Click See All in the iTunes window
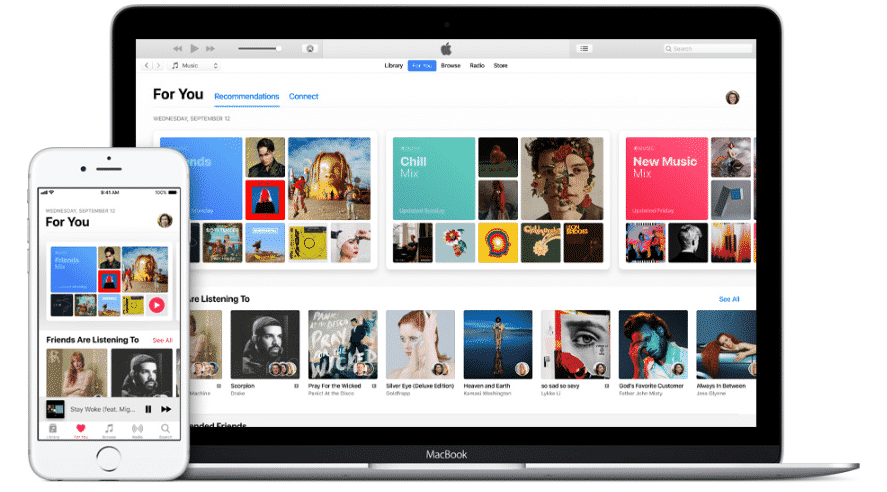Image resolution: width=887 pixels, height=492 pixels. [729, 299]
